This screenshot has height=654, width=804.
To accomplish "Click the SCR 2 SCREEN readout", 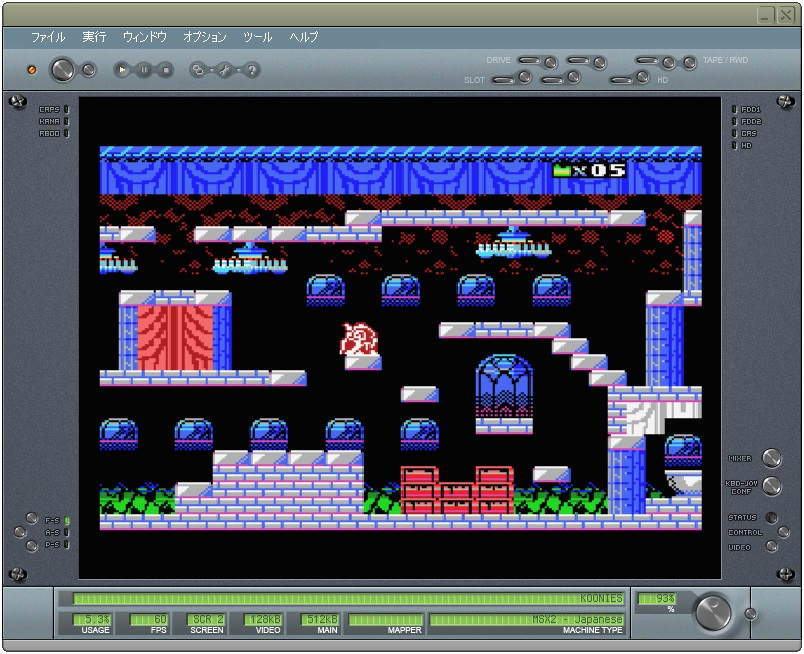I will [206, 620].
